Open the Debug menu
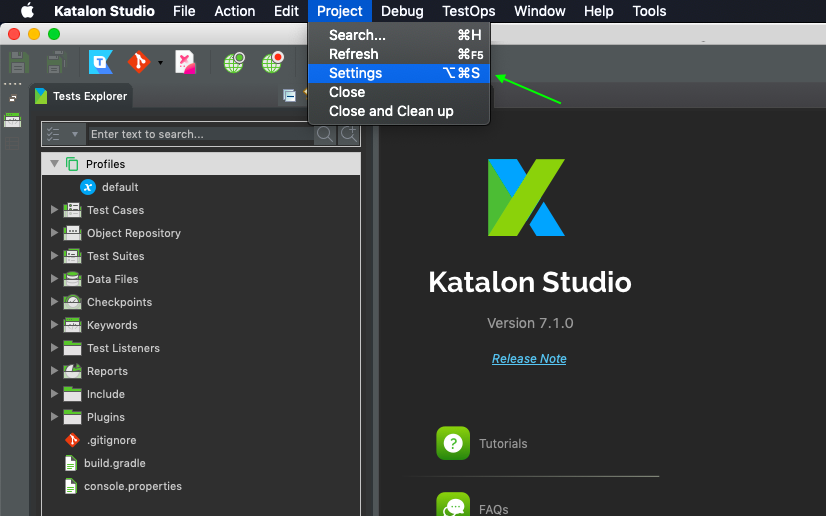Image resolution: width=826 pixels, height=516 pixels. click(x=402, y=11)
